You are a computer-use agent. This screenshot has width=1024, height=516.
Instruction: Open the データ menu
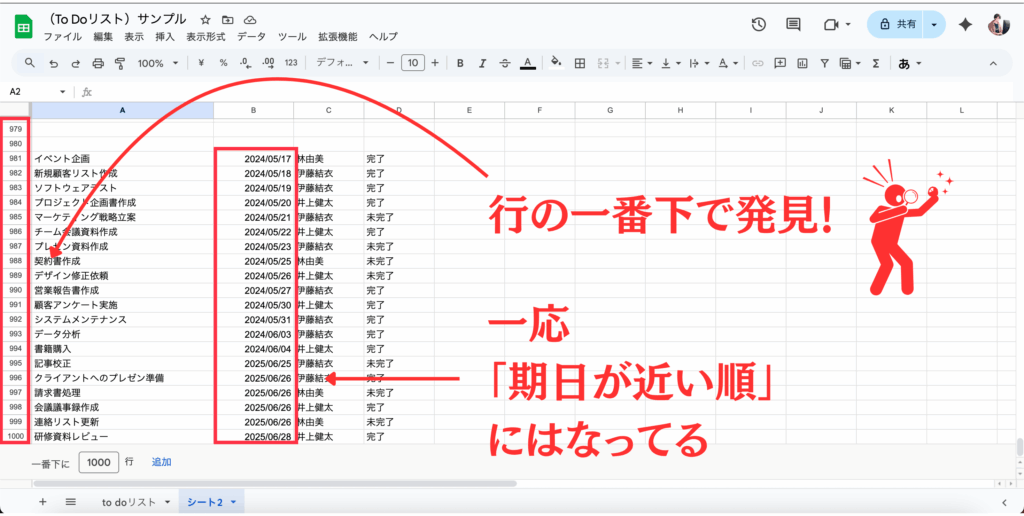coord(251,37)
